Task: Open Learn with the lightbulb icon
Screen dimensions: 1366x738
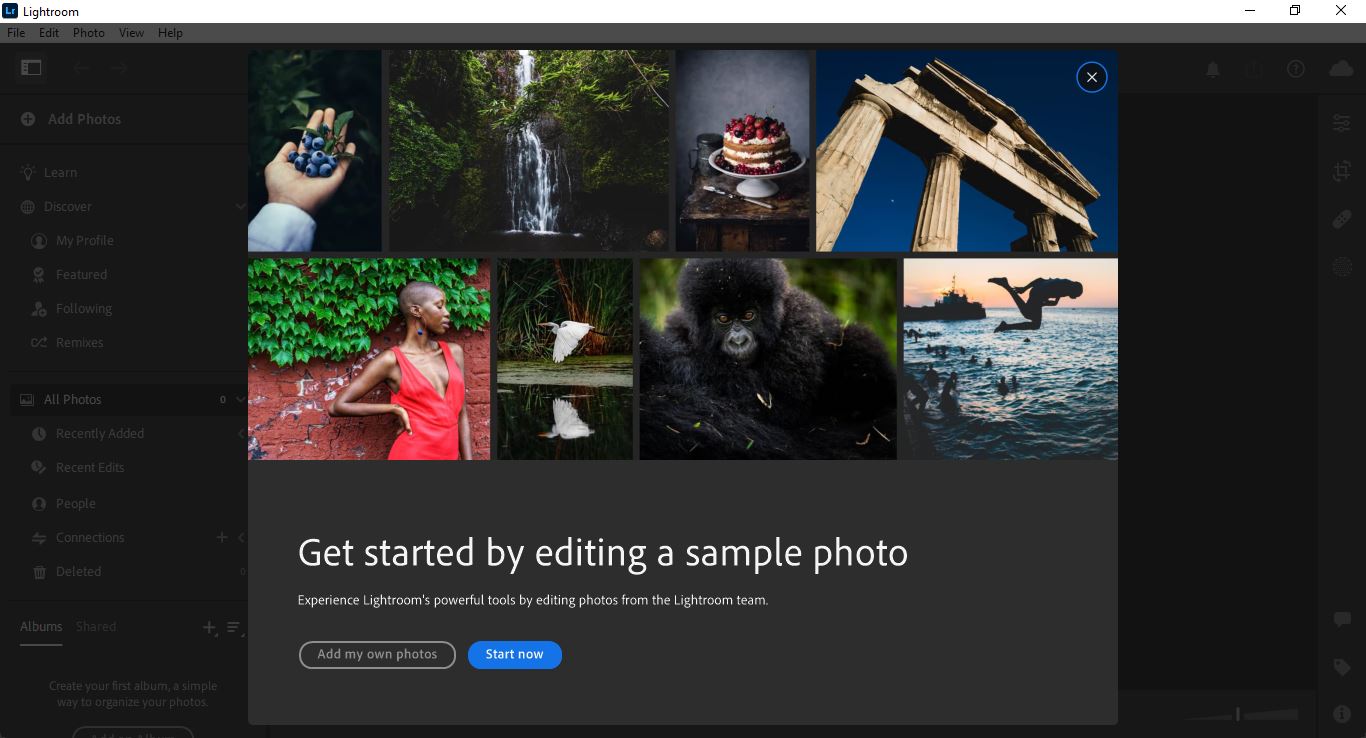Action: click(x=30, y=172)
